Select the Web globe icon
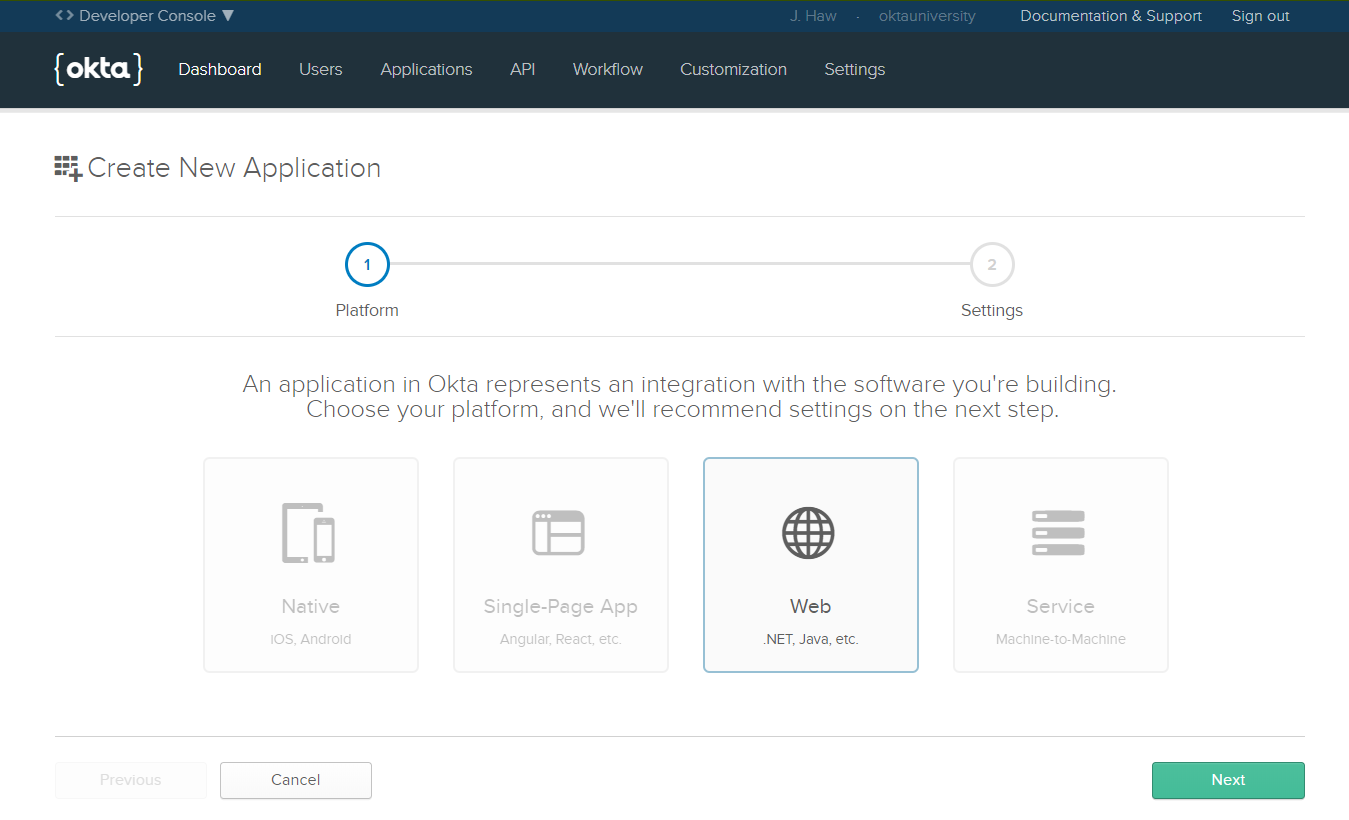This screenshot has width=1349, height=820. click(808, 533)
